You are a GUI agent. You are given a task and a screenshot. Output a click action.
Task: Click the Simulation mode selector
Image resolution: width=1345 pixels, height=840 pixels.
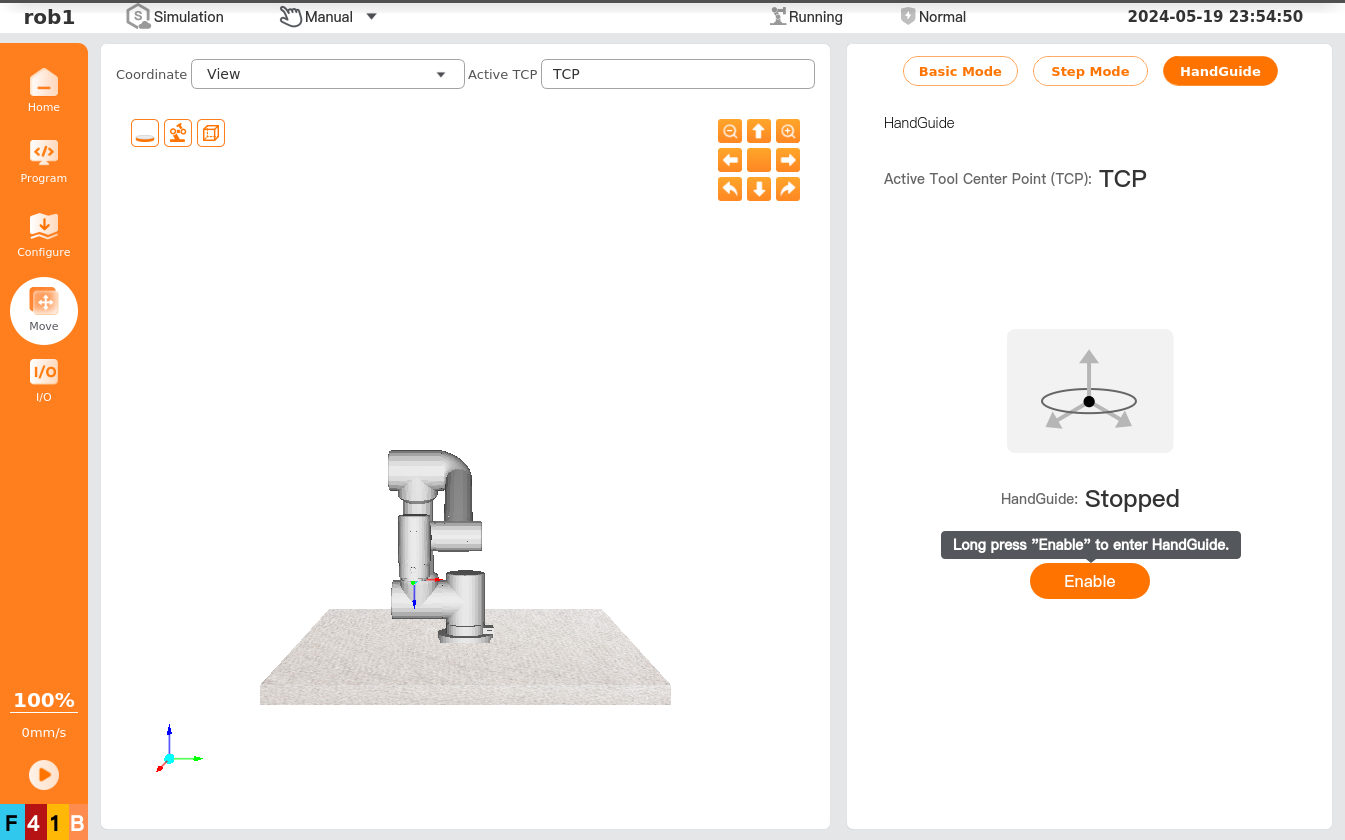tap(176, 17)
